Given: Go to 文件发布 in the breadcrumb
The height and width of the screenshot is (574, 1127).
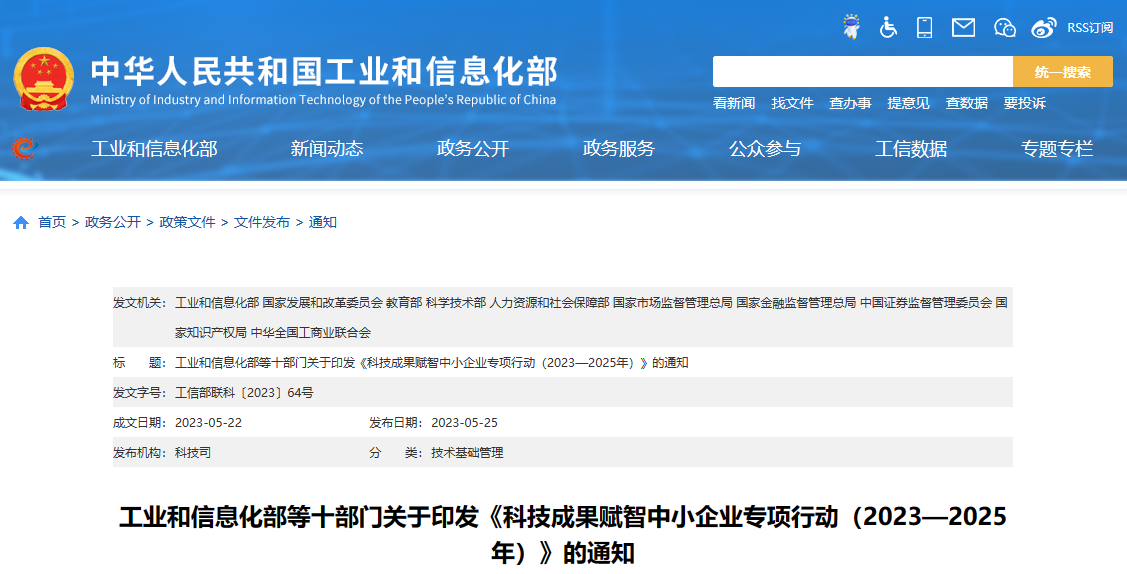Looking at the screenshot, I should coord(262,223).
